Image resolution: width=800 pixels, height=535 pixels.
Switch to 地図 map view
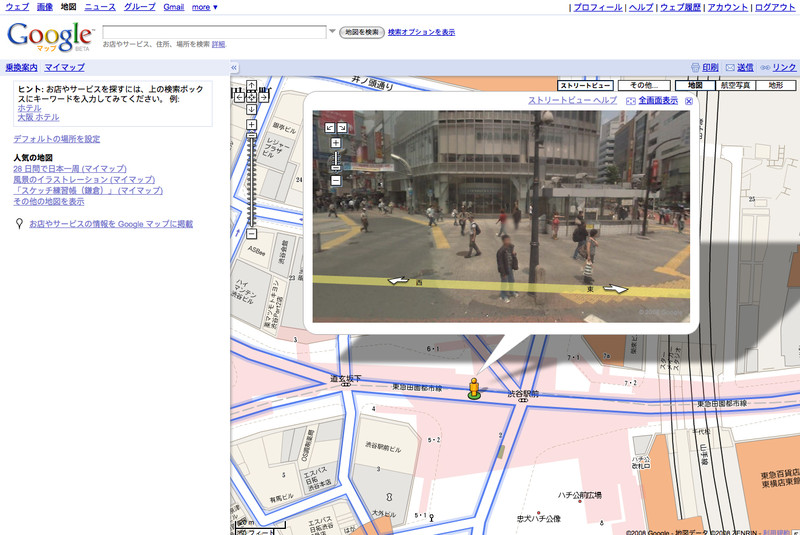click(695, 85)
